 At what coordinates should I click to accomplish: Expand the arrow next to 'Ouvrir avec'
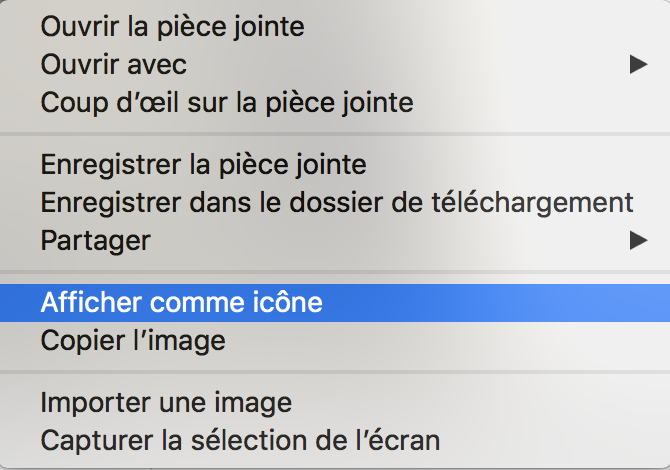tap(638, 65)
